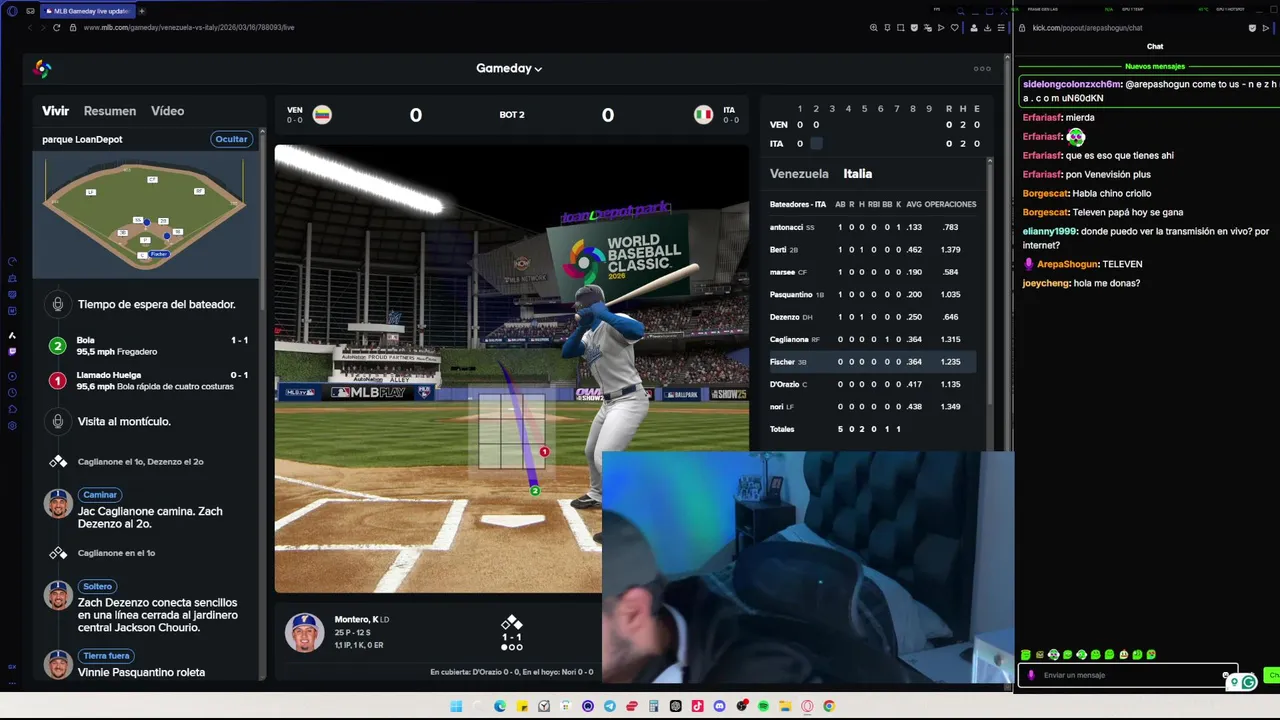Select Caglianone row in batters table
The height and width of the screenshot is (720, 1280).
[x=872, y=339]
